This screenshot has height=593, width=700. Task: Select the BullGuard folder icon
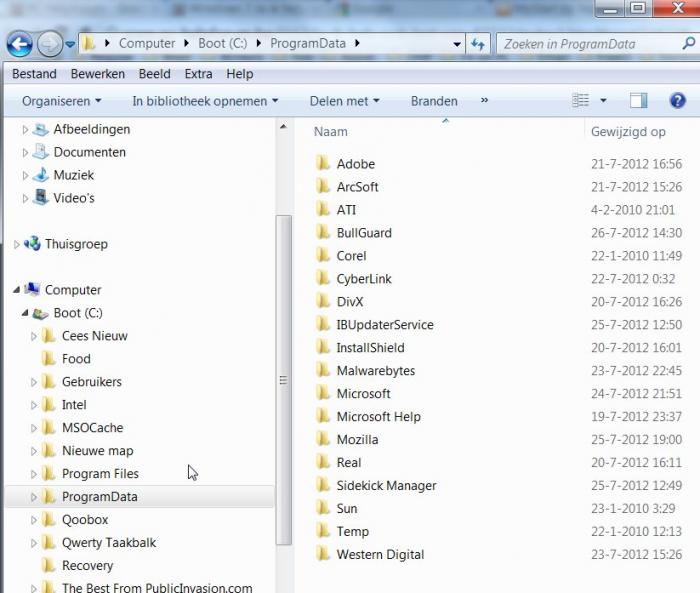pos(323,232)
